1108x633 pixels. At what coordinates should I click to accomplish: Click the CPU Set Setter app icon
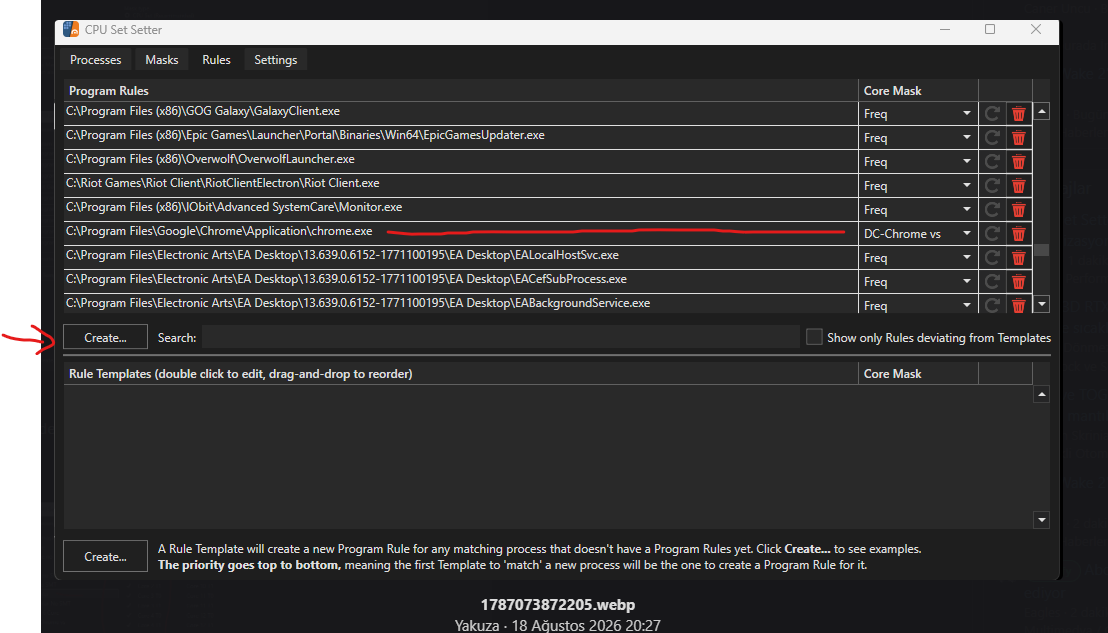click(x=71, y=30)
